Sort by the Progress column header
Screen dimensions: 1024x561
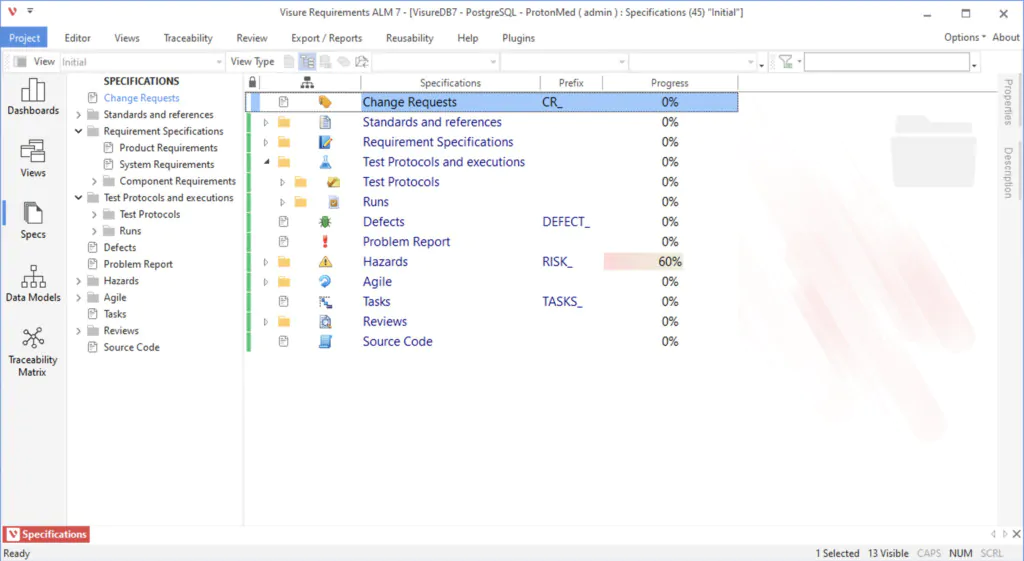tap(670, 83)
